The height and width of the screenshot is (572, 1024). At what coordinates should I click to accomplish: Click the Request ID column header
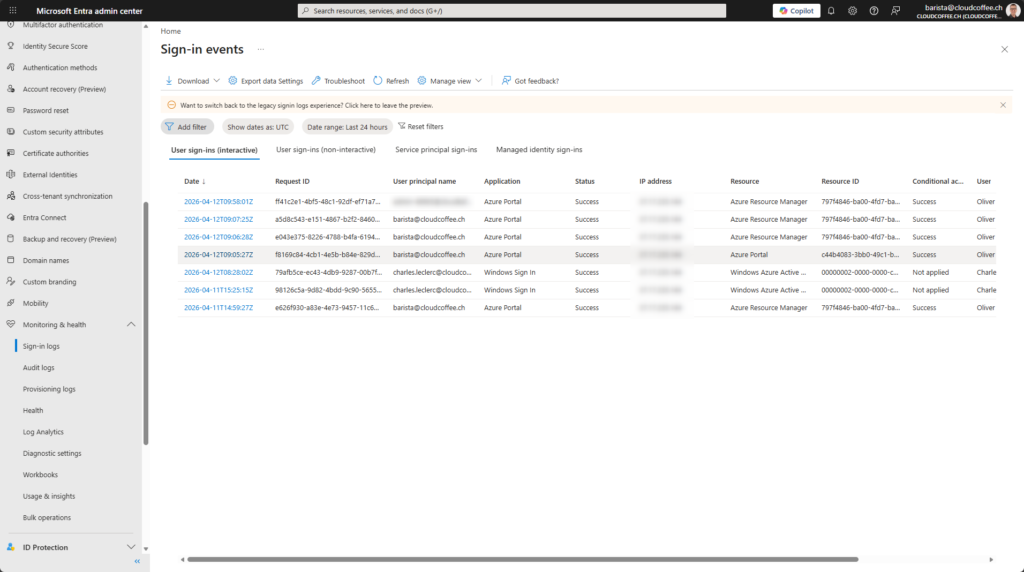click(292, 182)
